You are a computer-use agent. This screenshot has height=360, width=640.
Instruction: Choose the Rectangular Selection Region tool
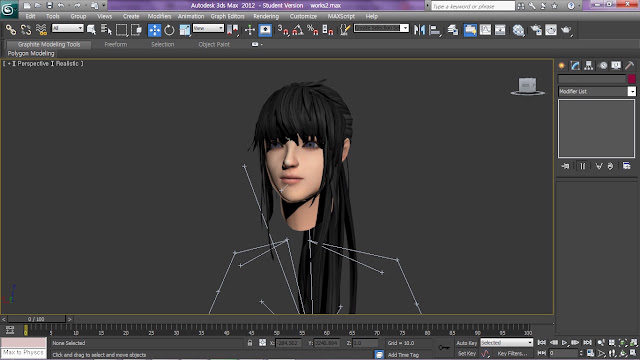point(121,30)
